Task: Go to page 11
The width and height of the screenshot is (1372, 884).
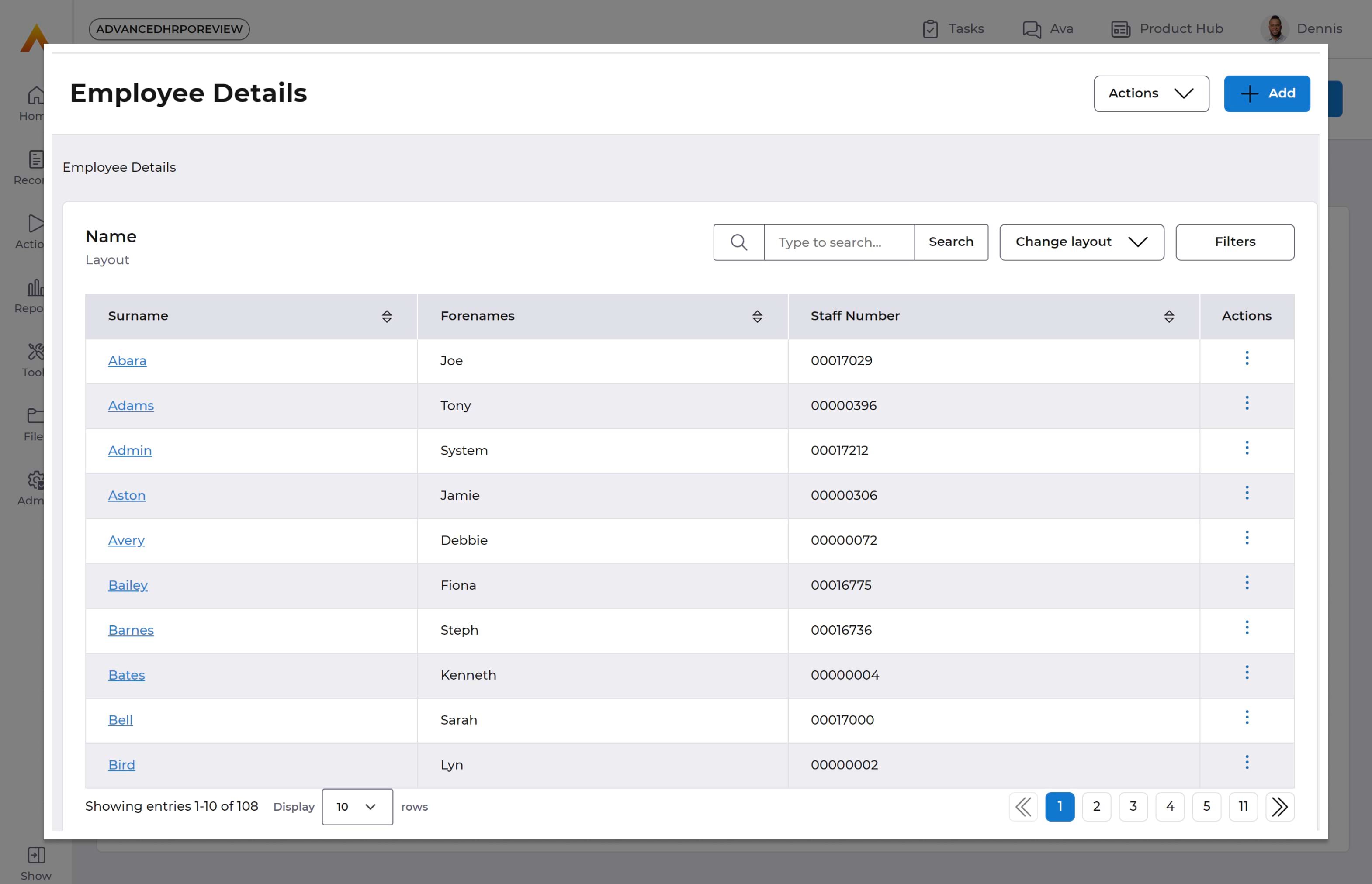Action: click(1244, 807)
